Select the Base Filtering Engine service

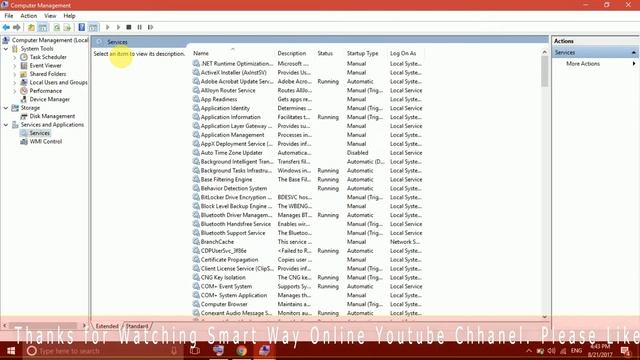(307, 180)
